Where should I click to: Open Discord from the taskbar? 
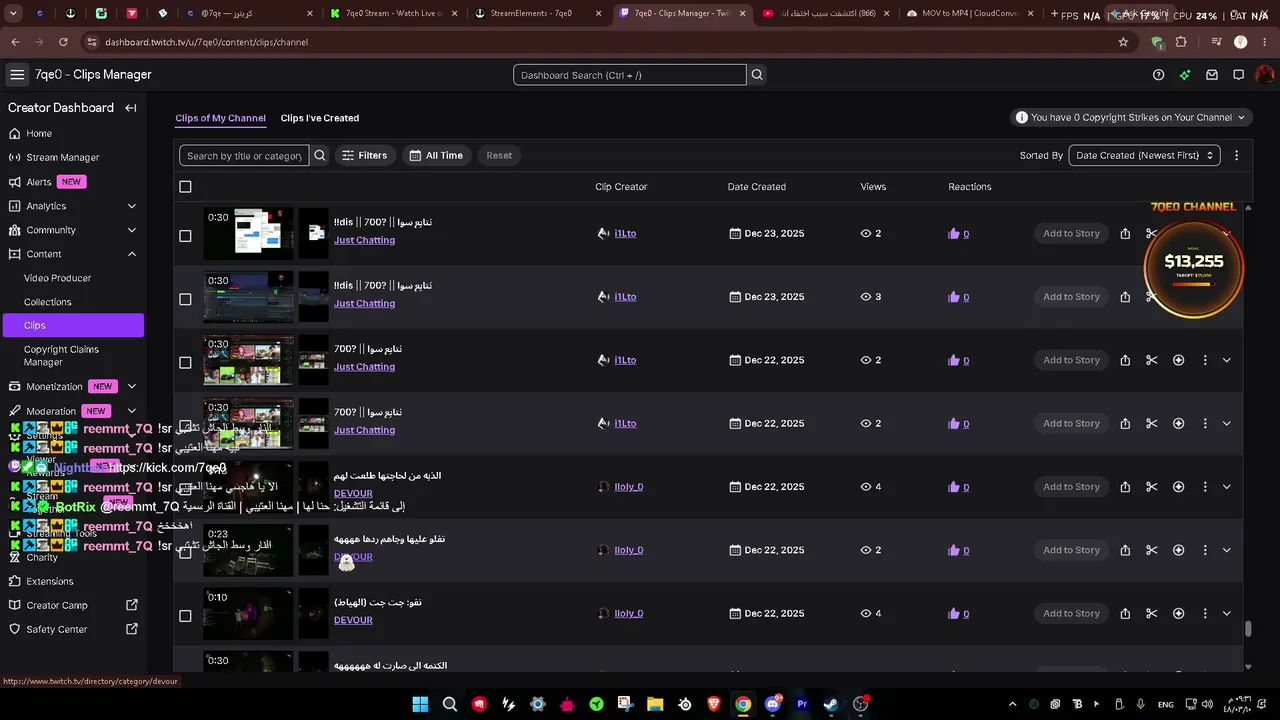tap(772, 704)
